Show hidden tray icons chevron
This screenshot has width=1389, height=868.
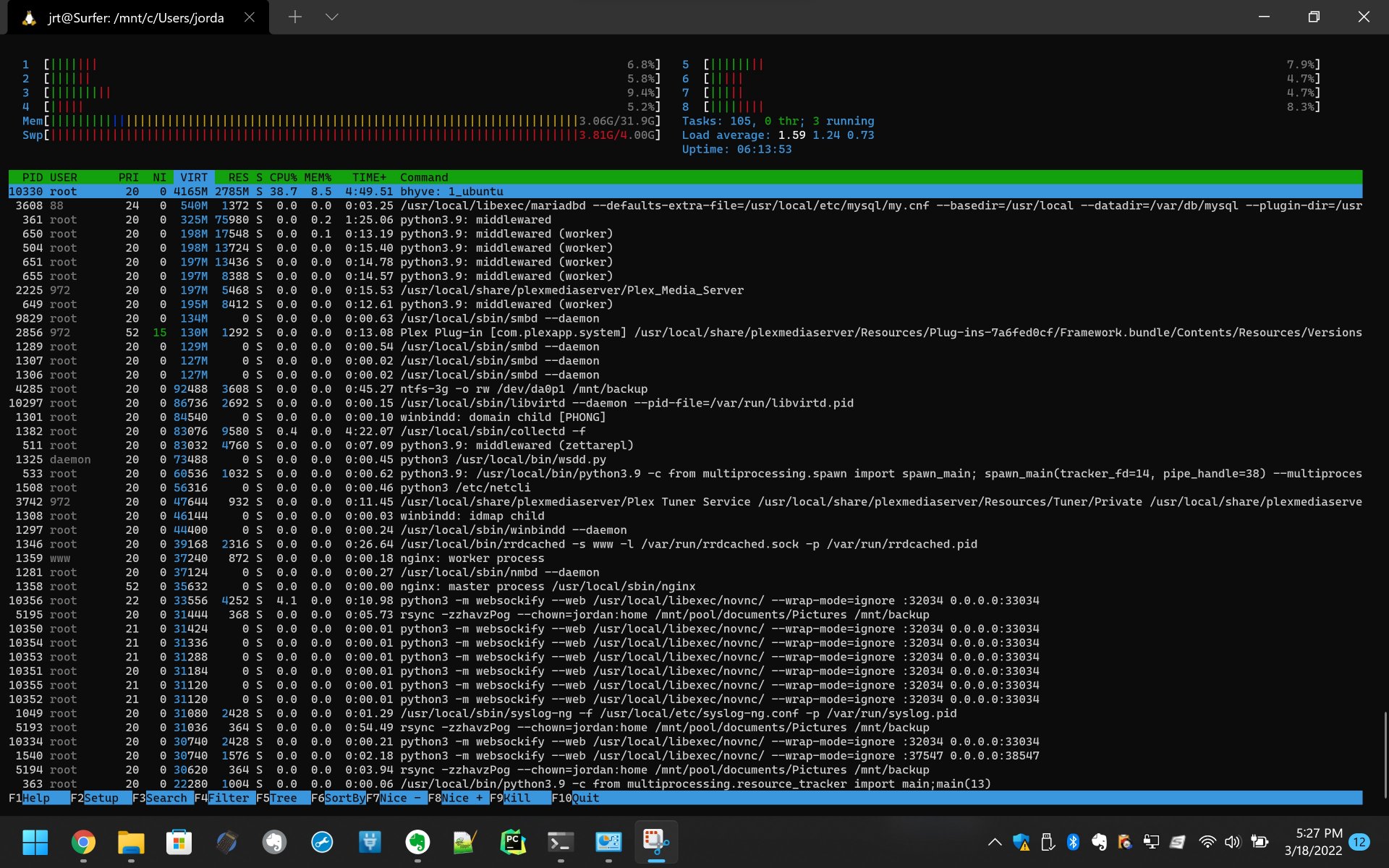coord(995,842)
